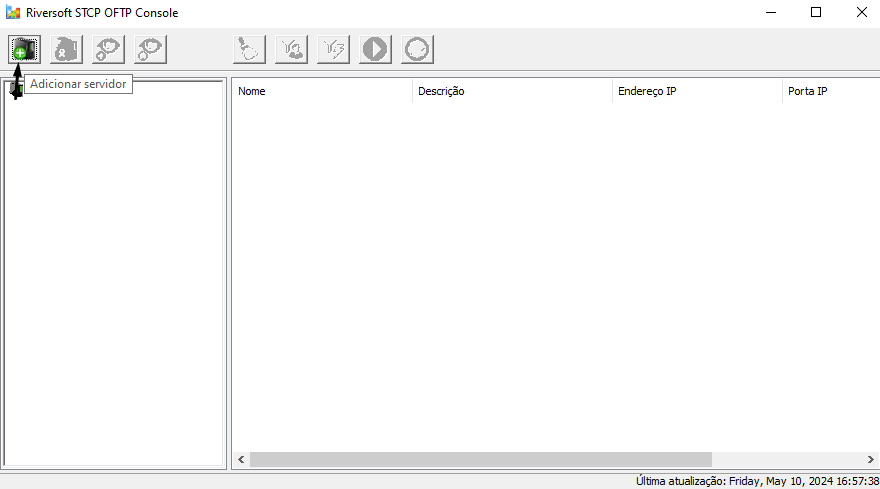The width and height of the screenshot is (880, 489).
Task: Minimize the Riversoft STCP OFTP Console window
Action: coord(771,12)
